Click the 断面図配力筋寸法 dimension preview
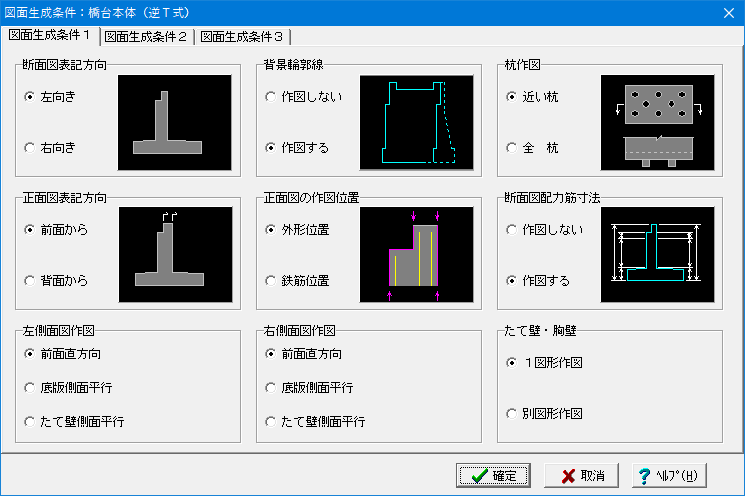745x496 pixels. click(658, 255)
